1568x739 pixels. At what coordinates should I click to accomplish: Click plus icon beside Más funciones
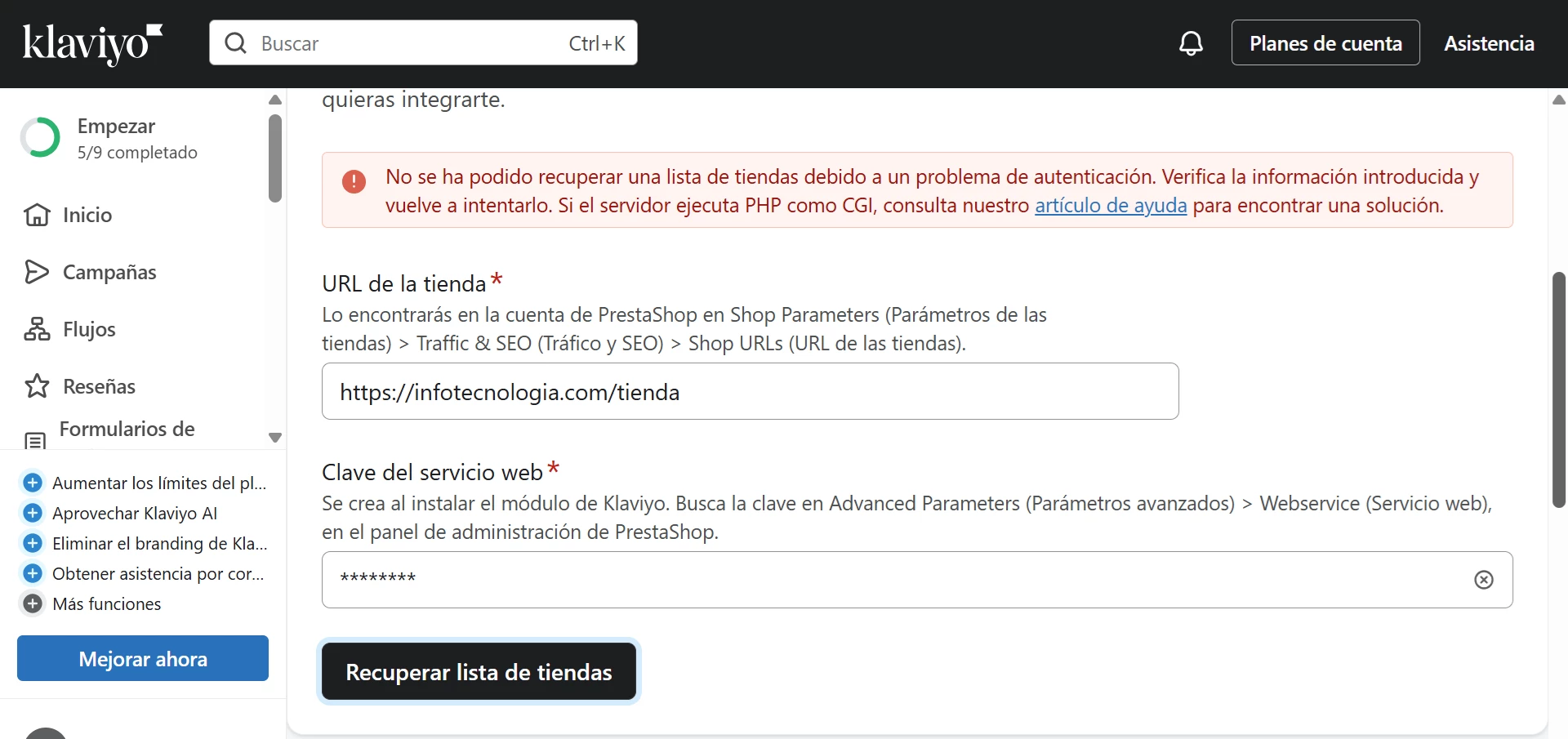point(33,603)
